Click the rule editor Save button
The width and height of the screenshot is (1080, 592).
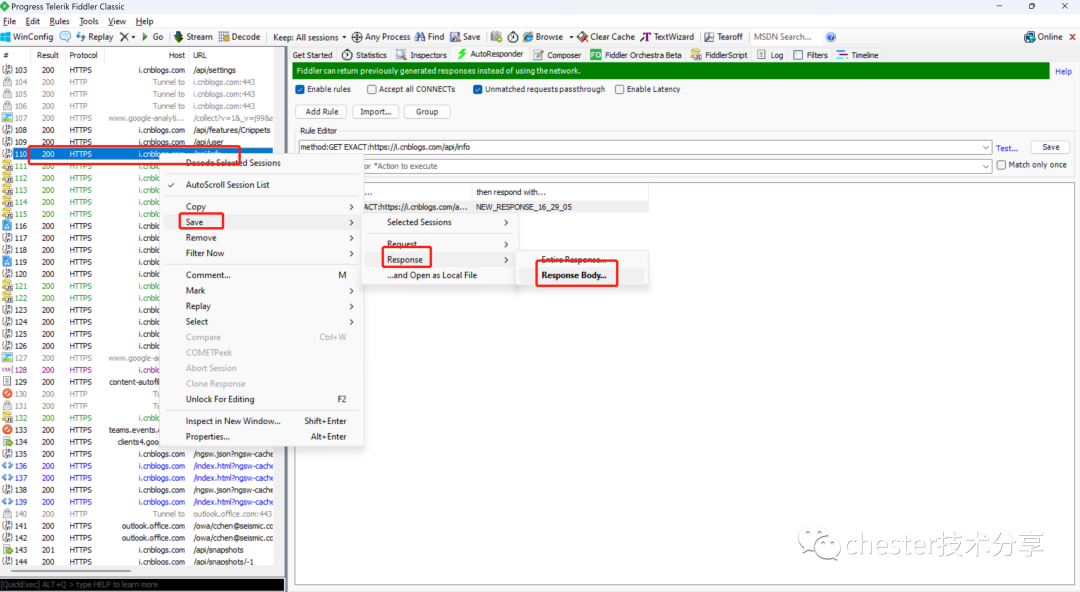(1050, 147)
